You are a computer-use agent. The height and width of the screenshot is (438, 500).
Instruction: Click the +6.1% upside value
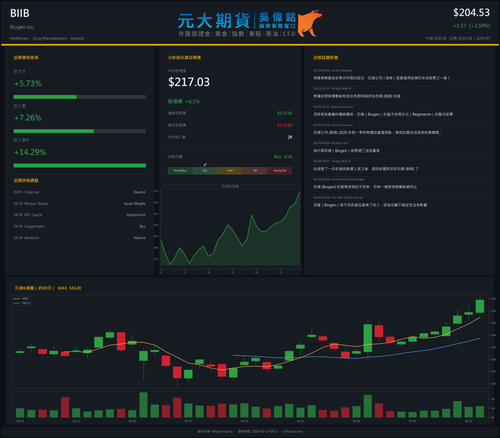(193, 101)
